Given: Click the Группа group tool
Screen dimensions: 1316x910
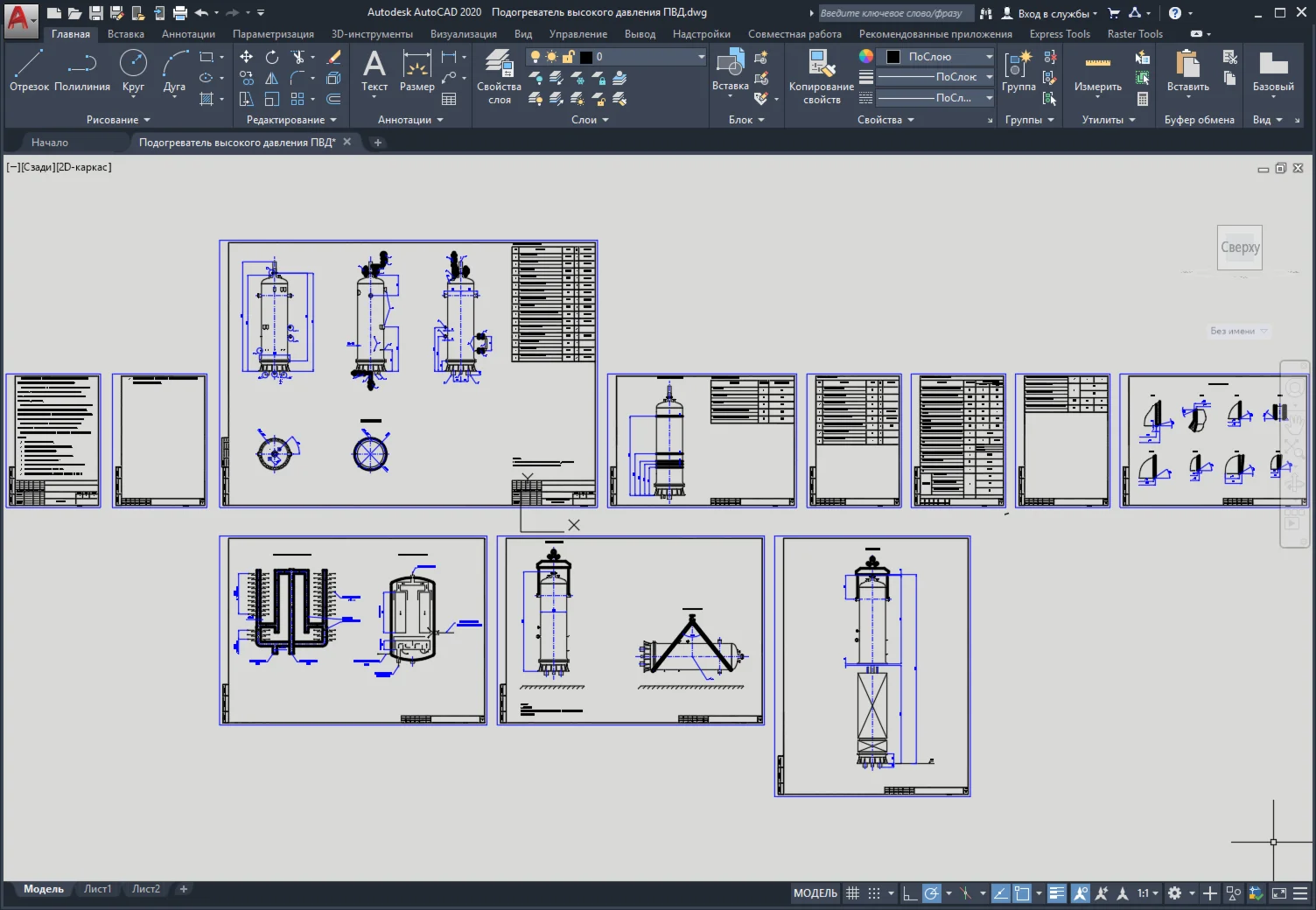Looking at the screenshot, I should pyautogui.click(x=1018, y=70).
